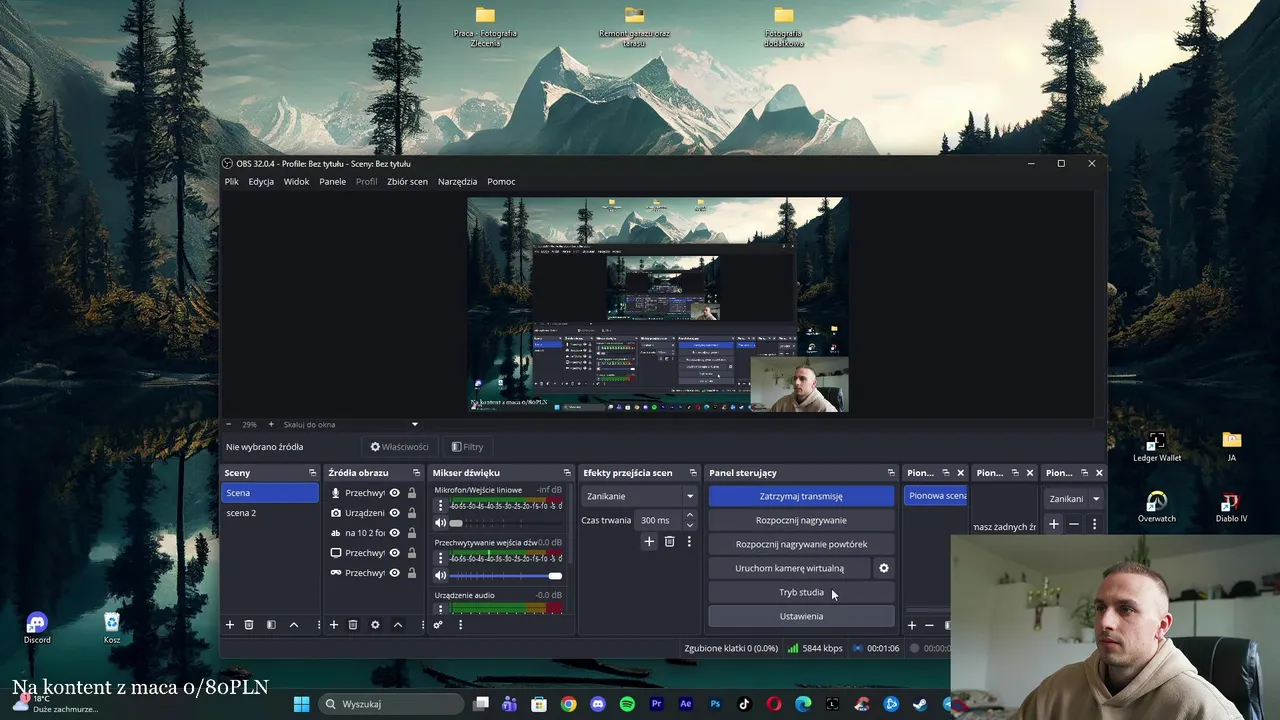Undock the Mikser dźwięku dock
The image size is (1280, 720).
pos(567,473)
